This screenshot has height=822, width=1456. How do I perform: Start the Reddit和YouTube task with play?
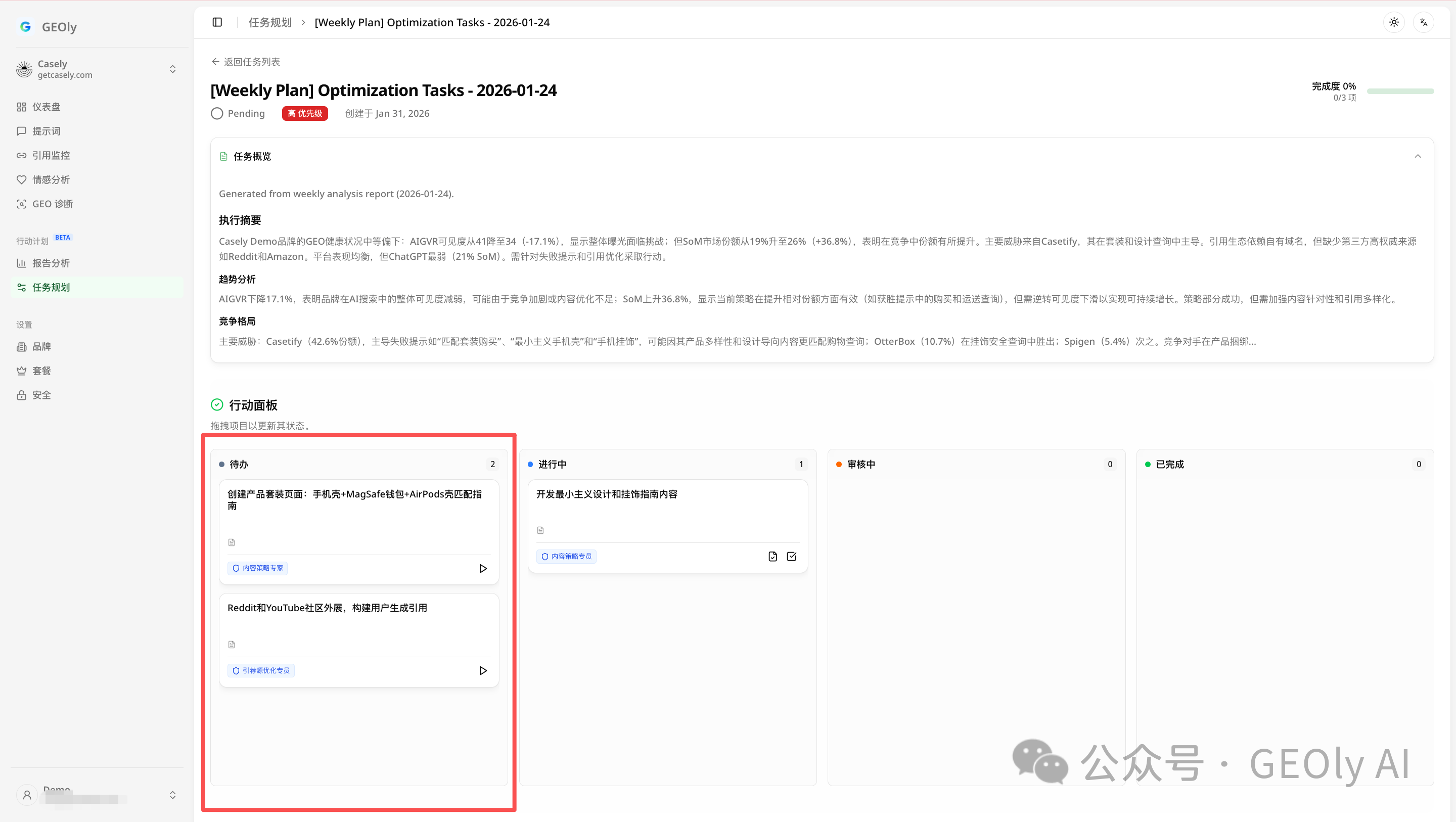point(483,670)
